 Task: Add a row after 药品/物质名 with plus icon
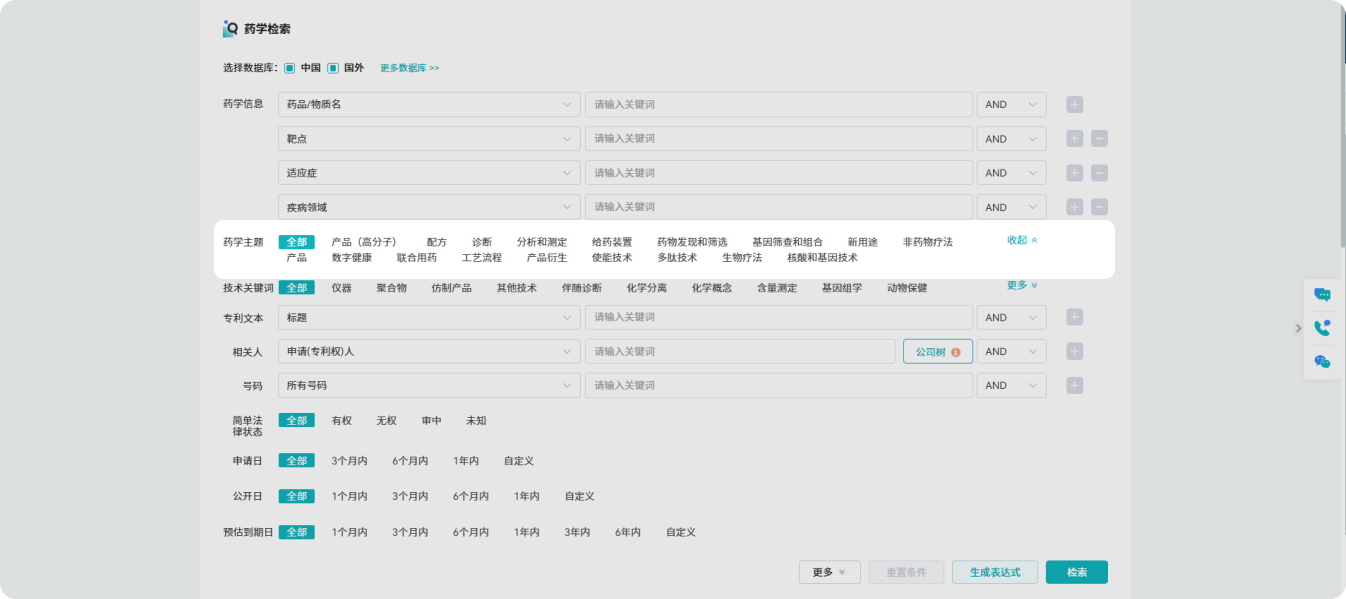coord(1075,105)
